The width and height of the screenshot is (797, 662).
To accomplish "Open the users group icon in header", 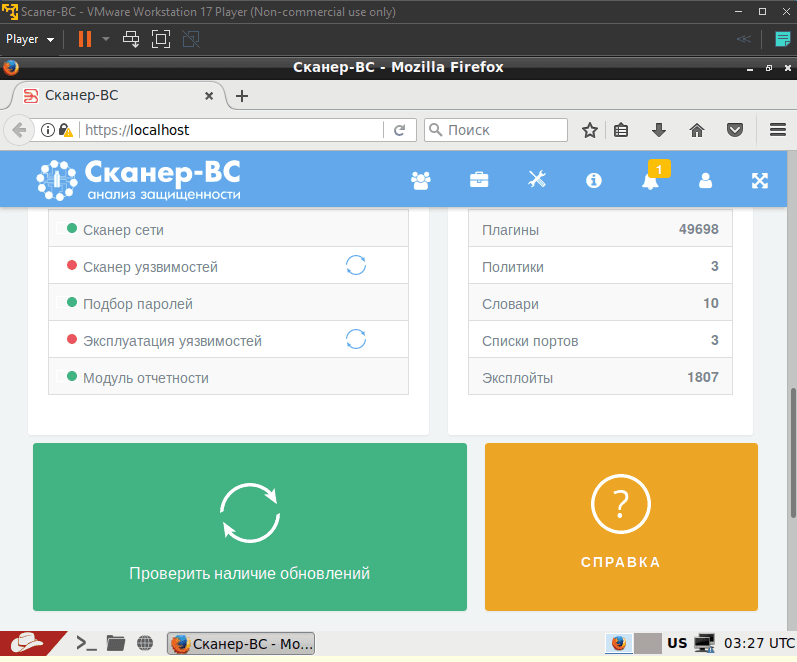I will click(x=421, y=180).
